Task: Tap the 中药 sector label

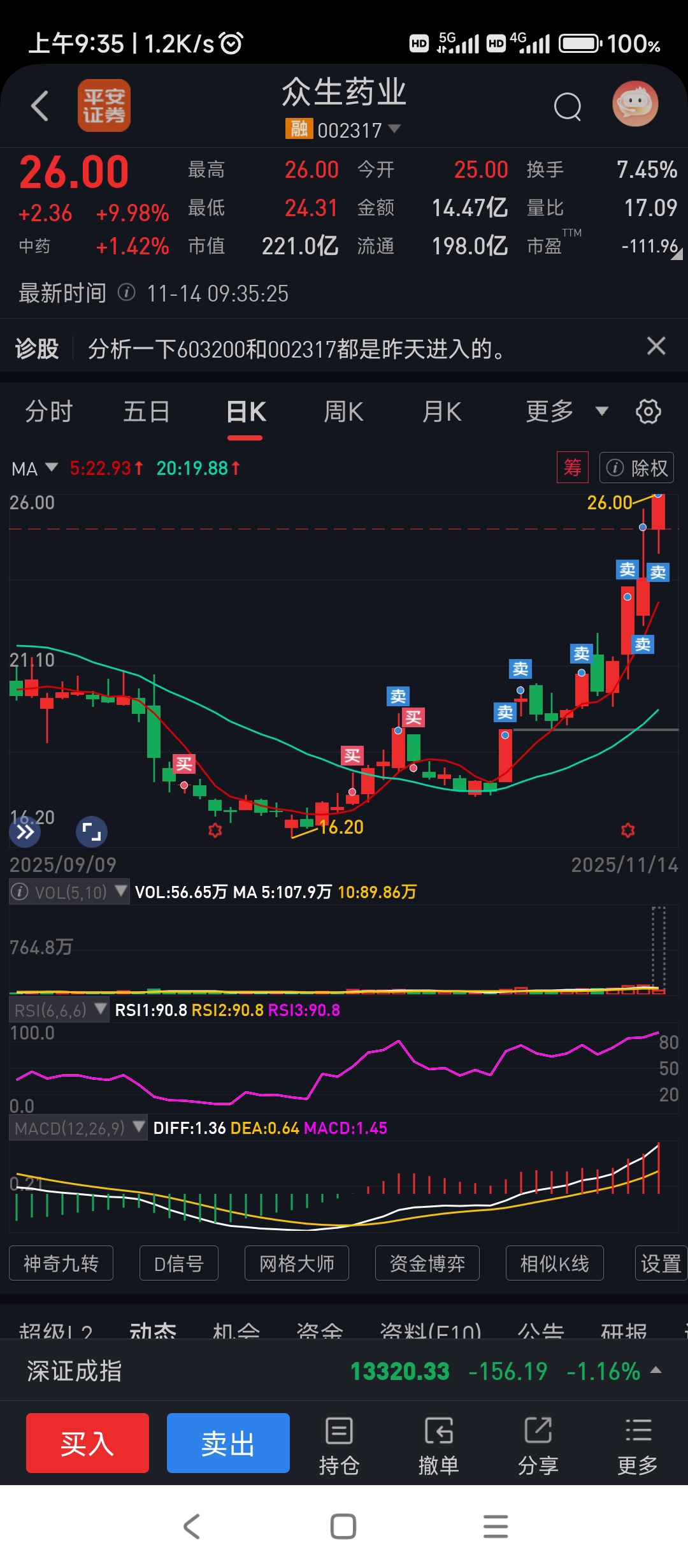Action: [x=34, y=246]
